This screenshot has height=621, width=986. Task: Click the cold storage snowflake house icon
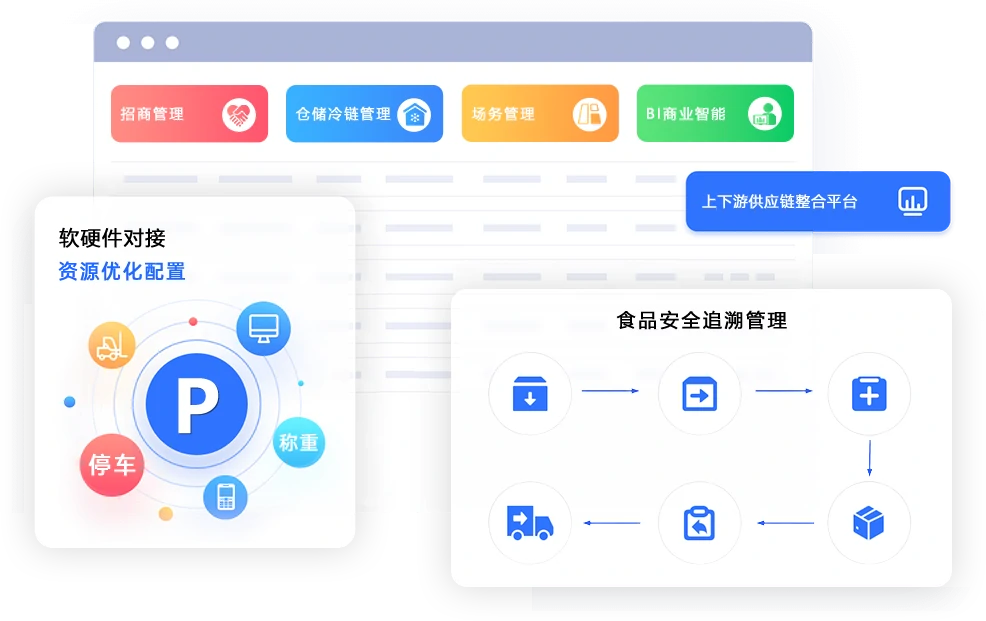pos(414,115)
